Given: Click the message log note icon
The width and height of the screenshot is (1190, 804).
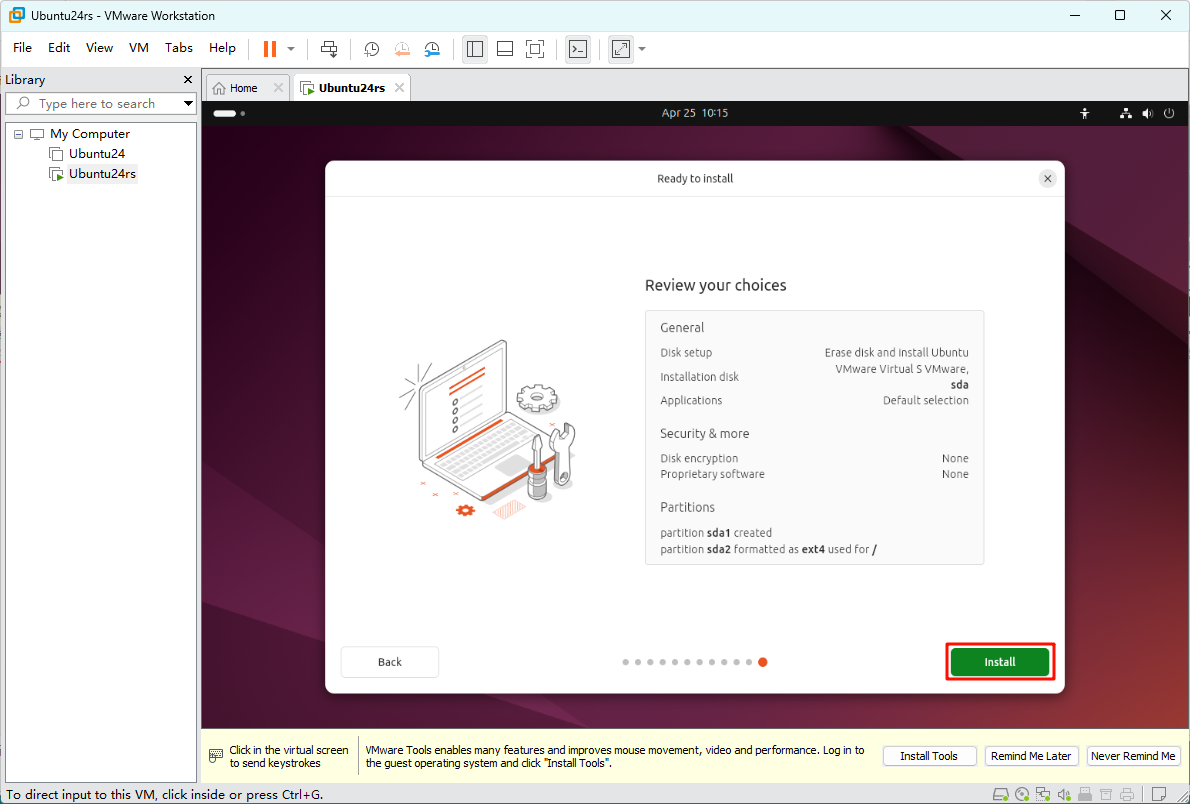Looking at the screenshot, I should click(1159, 794).
